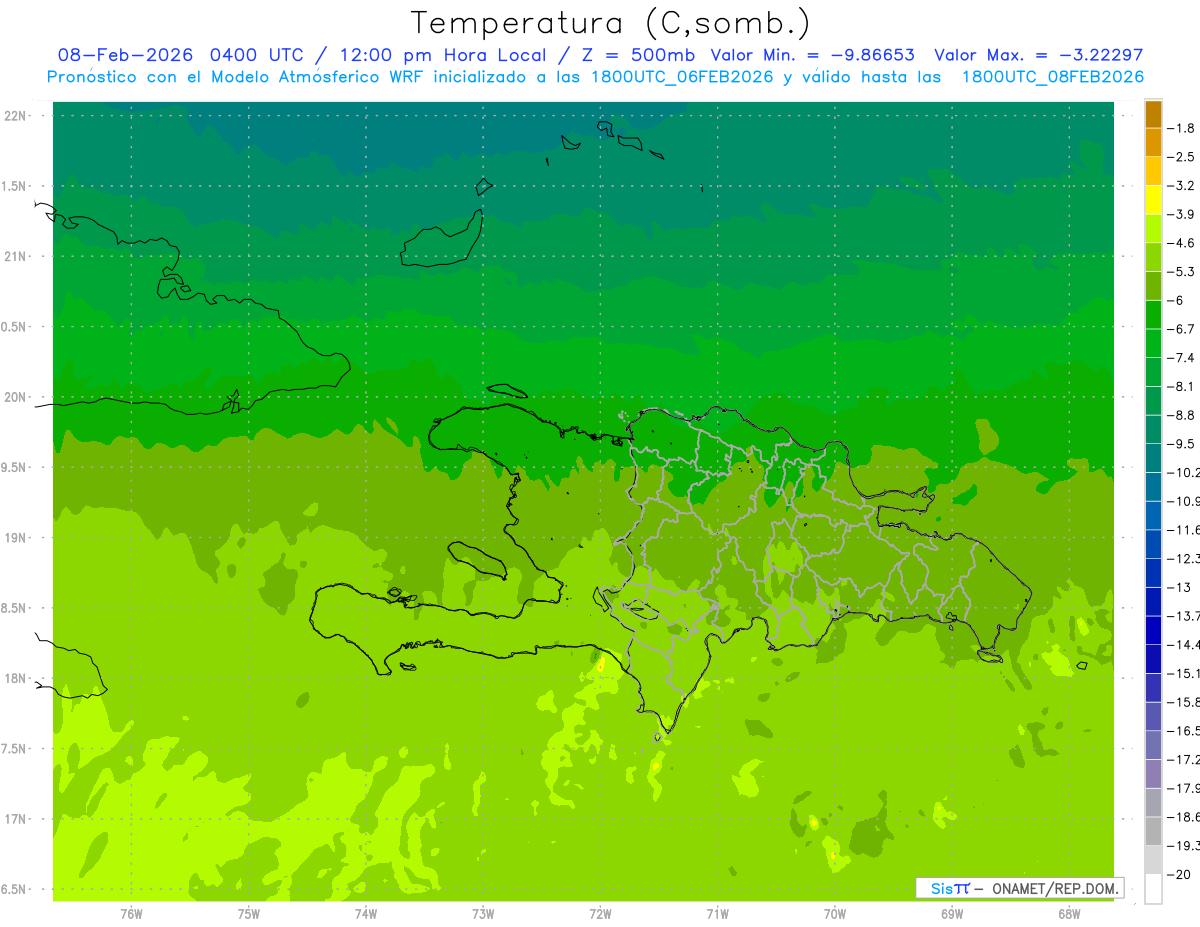Click the '20N' latitude axis label
The height and width of the screenshot is (927, 1200).
[15, 397]
